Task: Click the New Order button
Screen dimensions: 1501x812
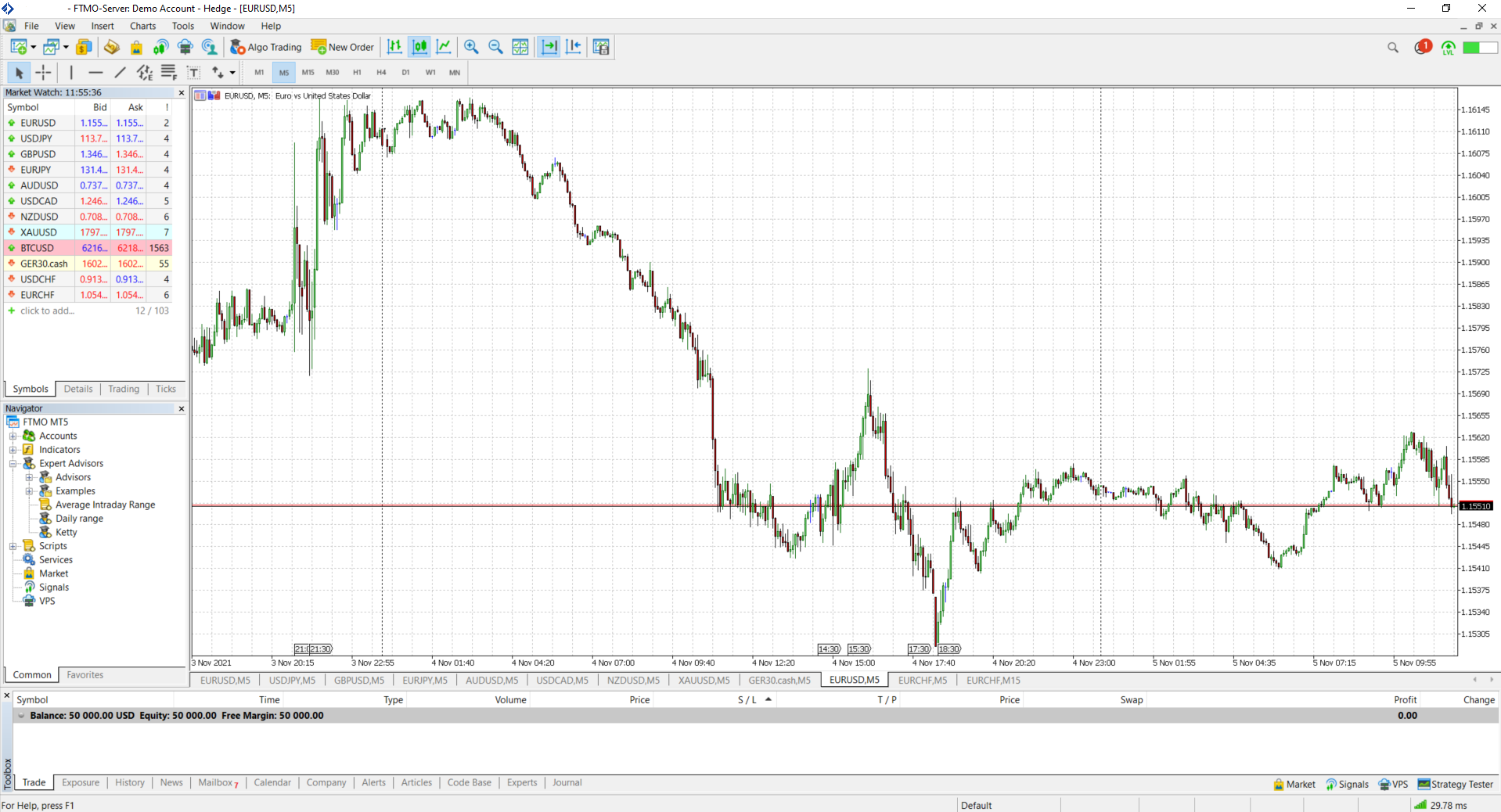Action: tap(343, 47)
